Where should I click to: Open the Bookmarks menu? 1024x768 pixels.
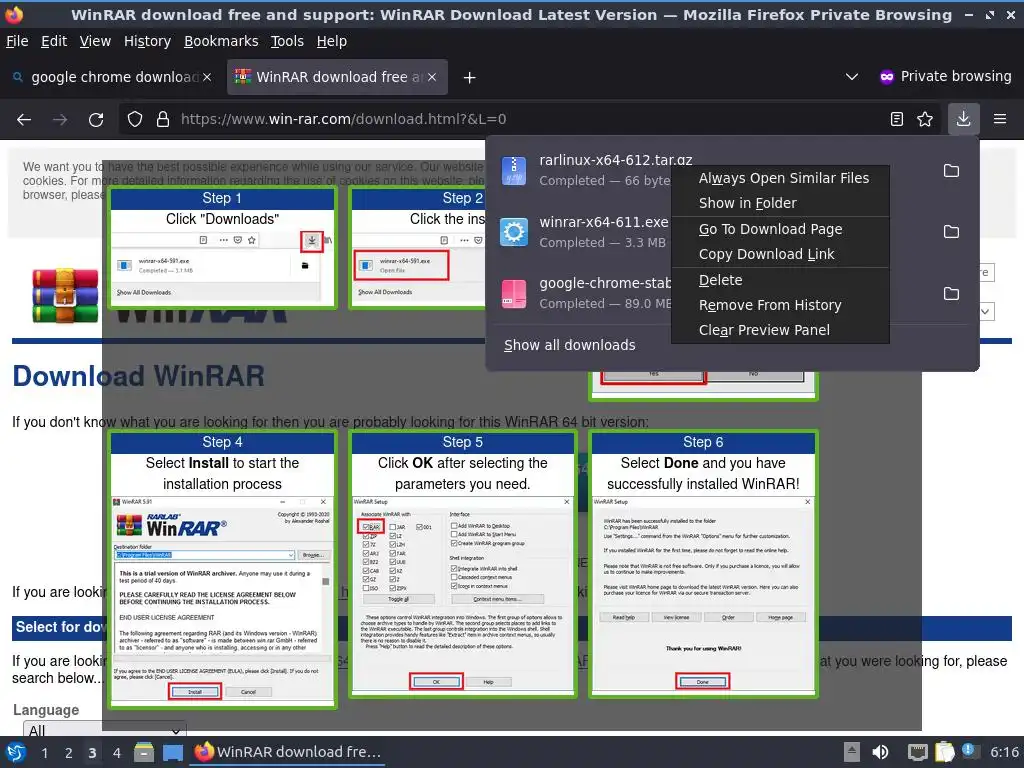tap(221, 41)
